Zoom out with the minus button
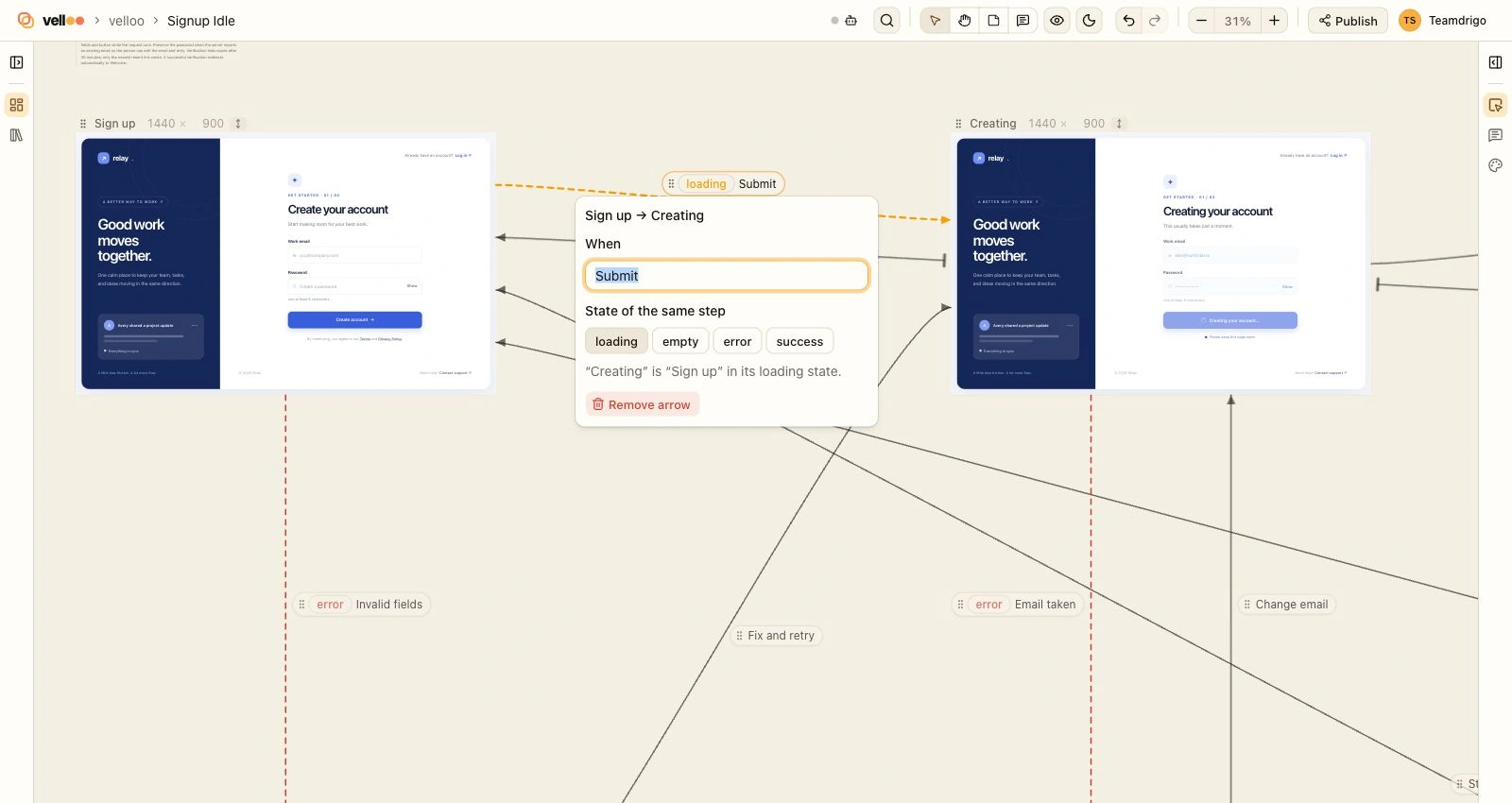The width and height of the screenshot is (1512, 803). 1201,20
